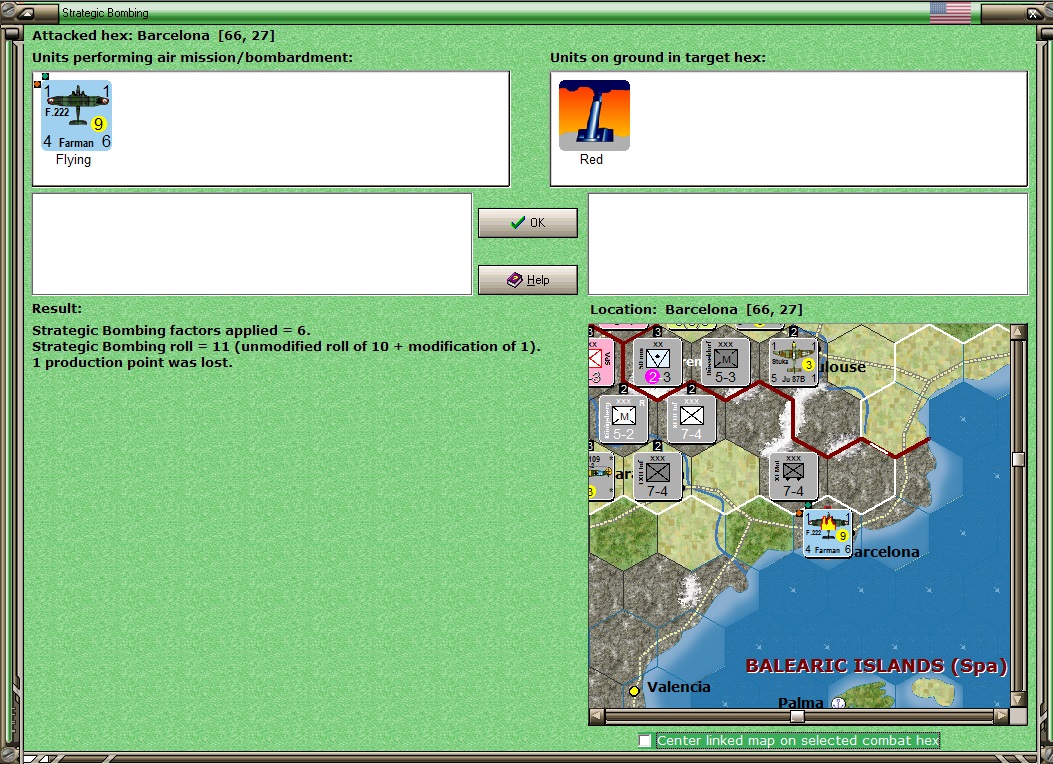Click the pink SPA unit counter
This screenshot has height=764, width=1053.
[x=601, y=363]
